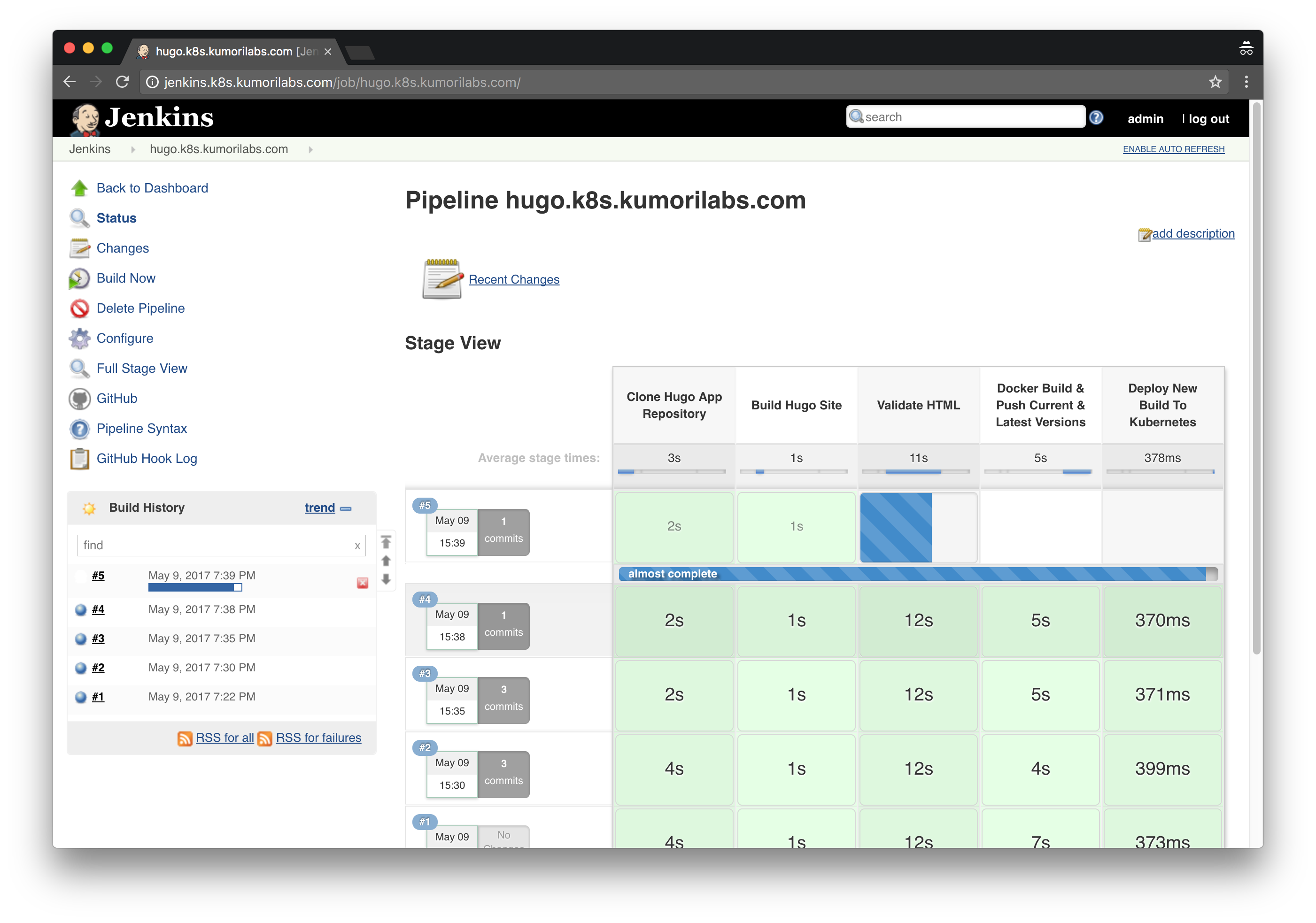1316x923 pixels.
Task: Click the Build History weather sun icon
Action: [89, 508]
